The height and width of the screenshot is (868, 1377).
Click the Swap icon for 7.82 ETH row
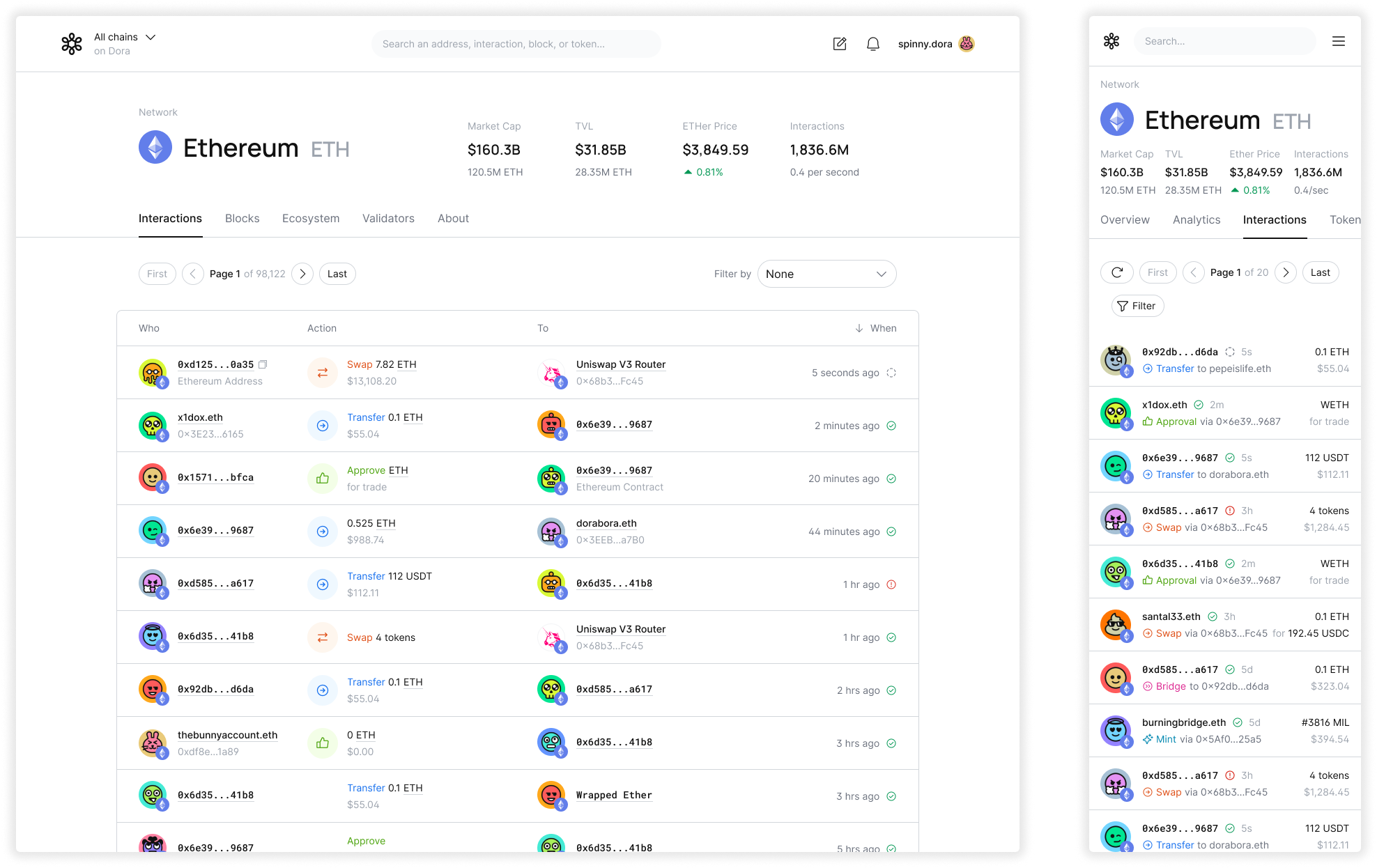point(323,373)
